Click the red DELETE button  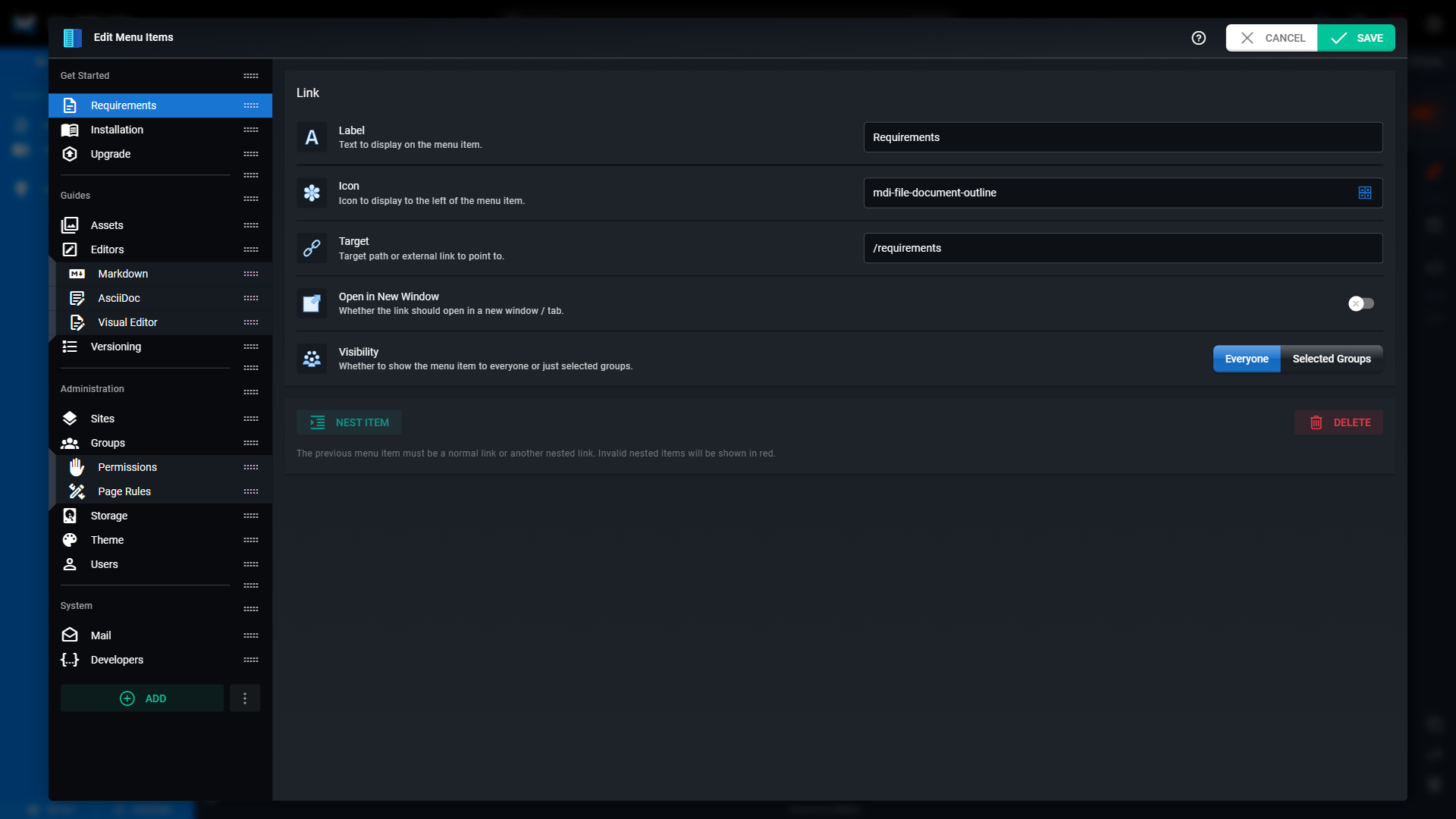tap(1338, 422)
